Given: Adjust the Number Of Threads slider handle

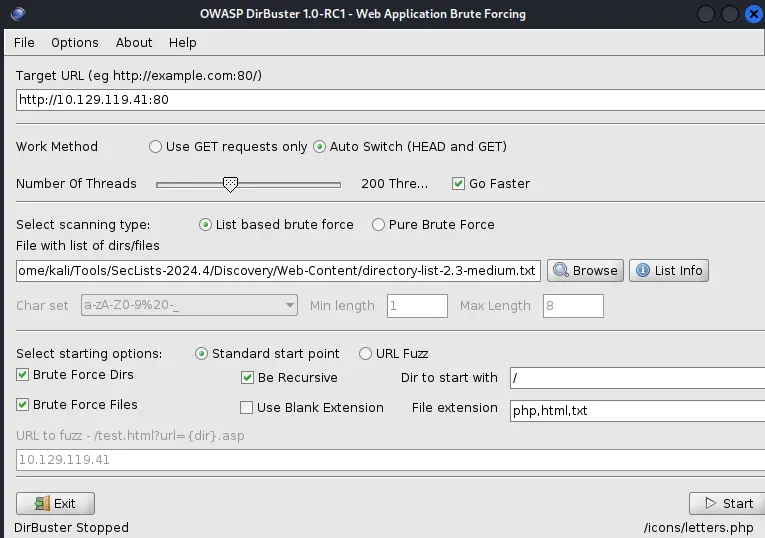Looking at the screenshot, I should tap(230, 184).
